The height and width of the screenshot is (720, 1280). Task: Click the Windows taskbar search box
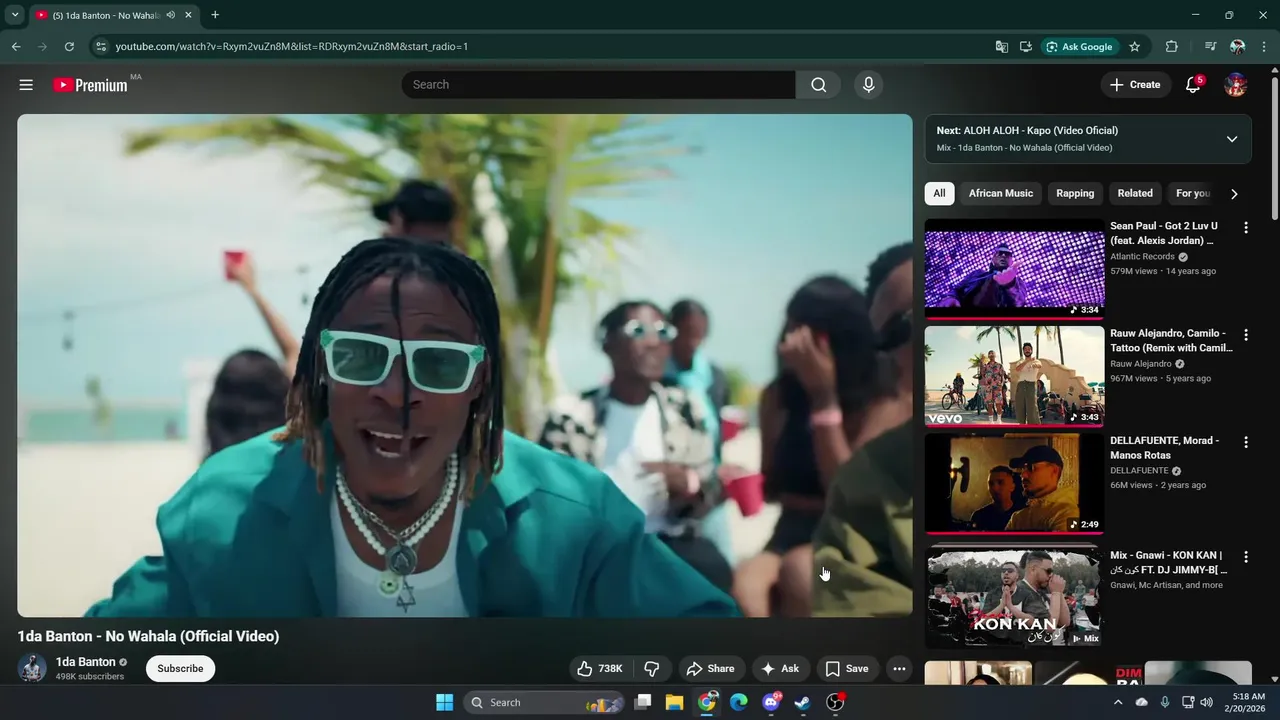[x=544, y=702]
